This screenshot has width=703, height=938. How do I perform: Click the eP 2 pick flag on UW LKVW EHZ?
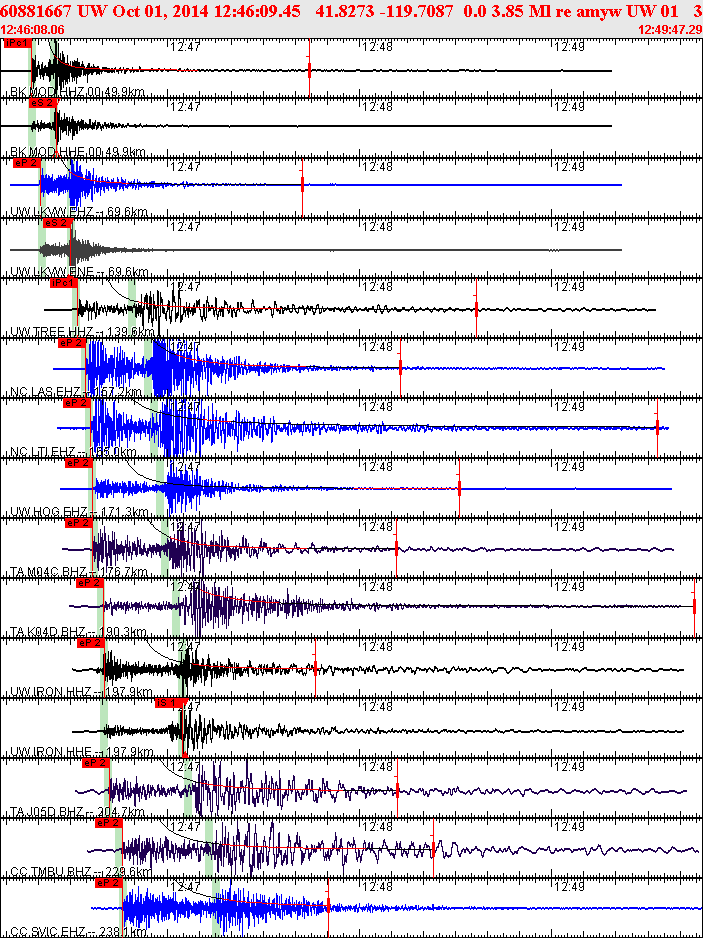click(27, 163)
